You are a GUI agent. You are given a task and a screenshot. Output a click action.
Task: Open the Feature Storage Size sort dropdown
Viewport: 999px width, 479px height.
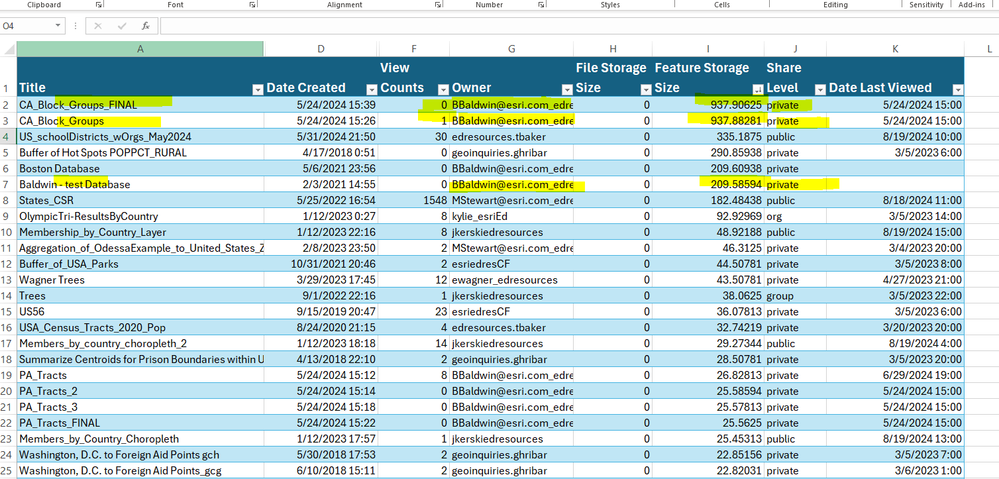[757, 89]
